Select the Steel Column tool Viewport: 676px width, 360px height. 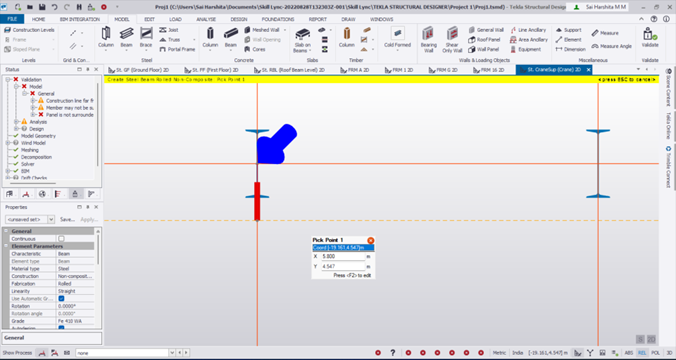[106, 37]
